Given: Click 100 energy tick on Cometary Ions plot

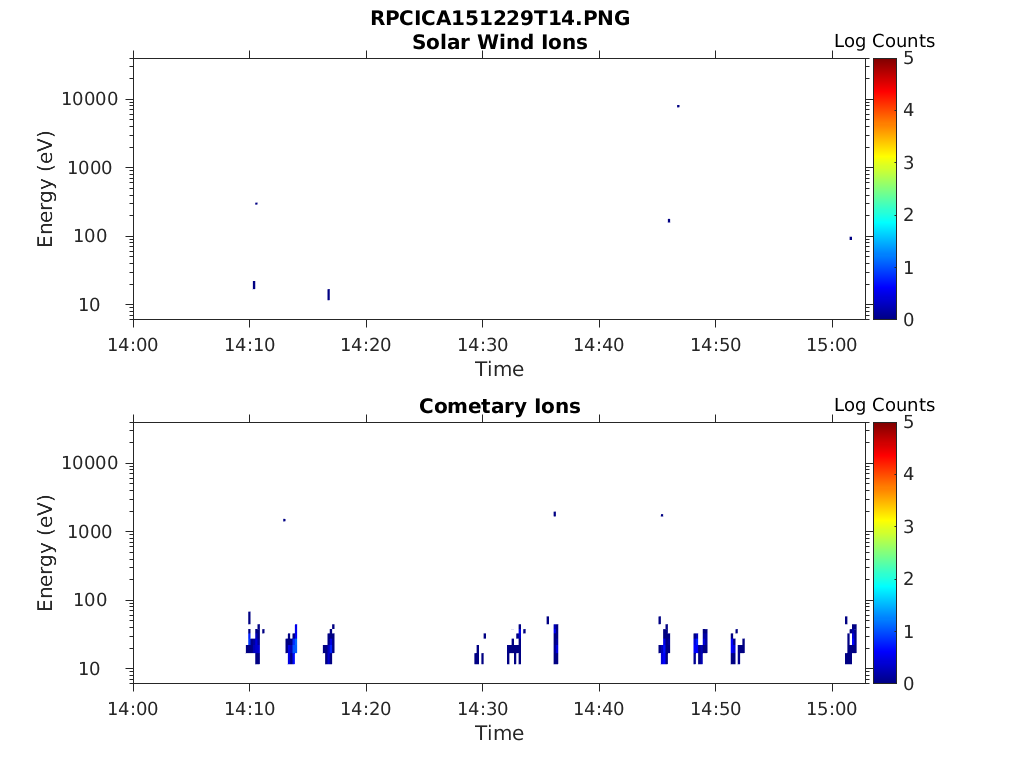Looking at the screenshot, I should (x=90, y=600).
